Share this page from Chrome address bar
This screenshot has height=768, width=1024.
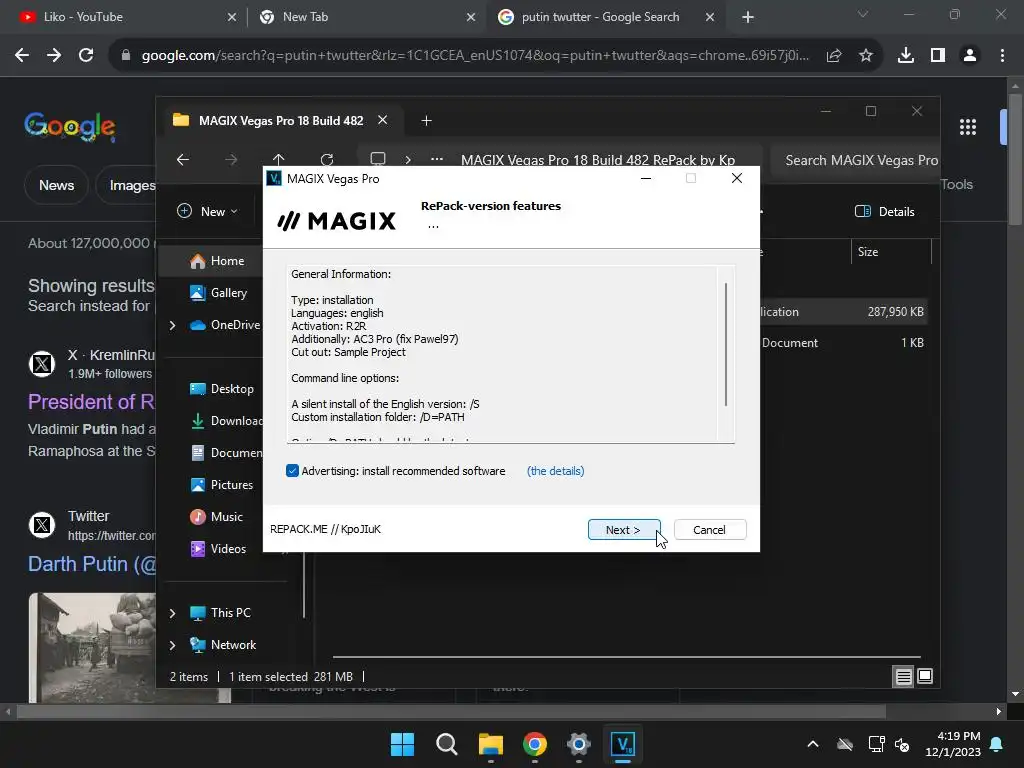click(x=834, y=56)
